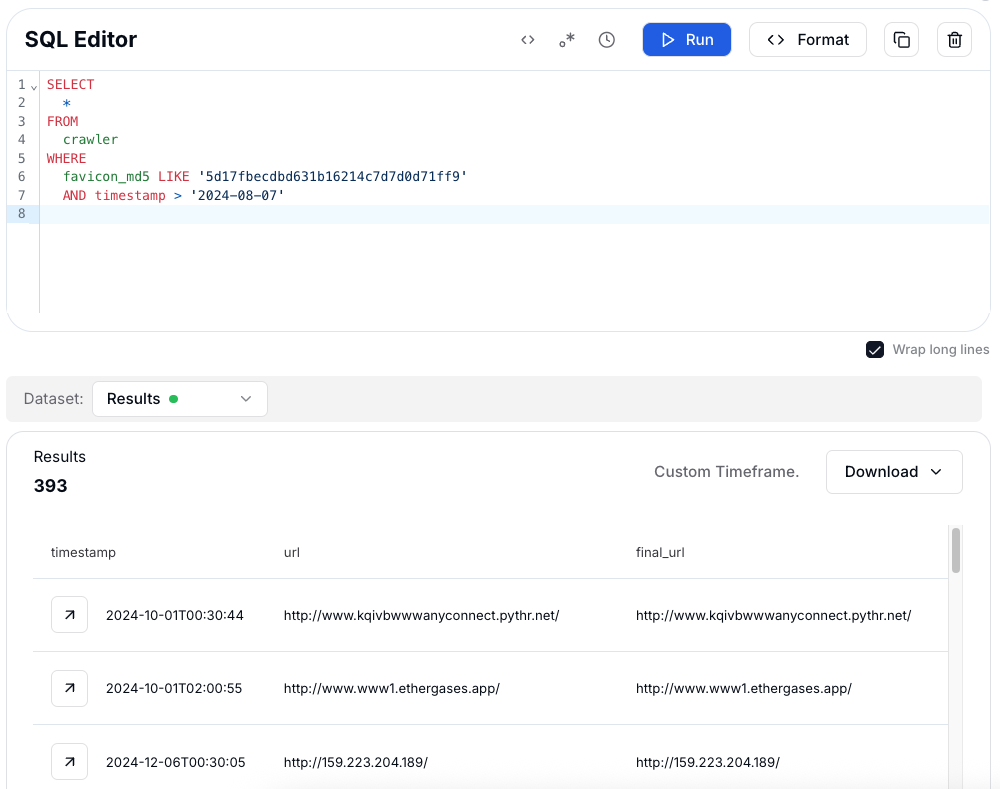Click the 393 results count
This screenshot has width=1000, height=789.
tap(50, 486)
